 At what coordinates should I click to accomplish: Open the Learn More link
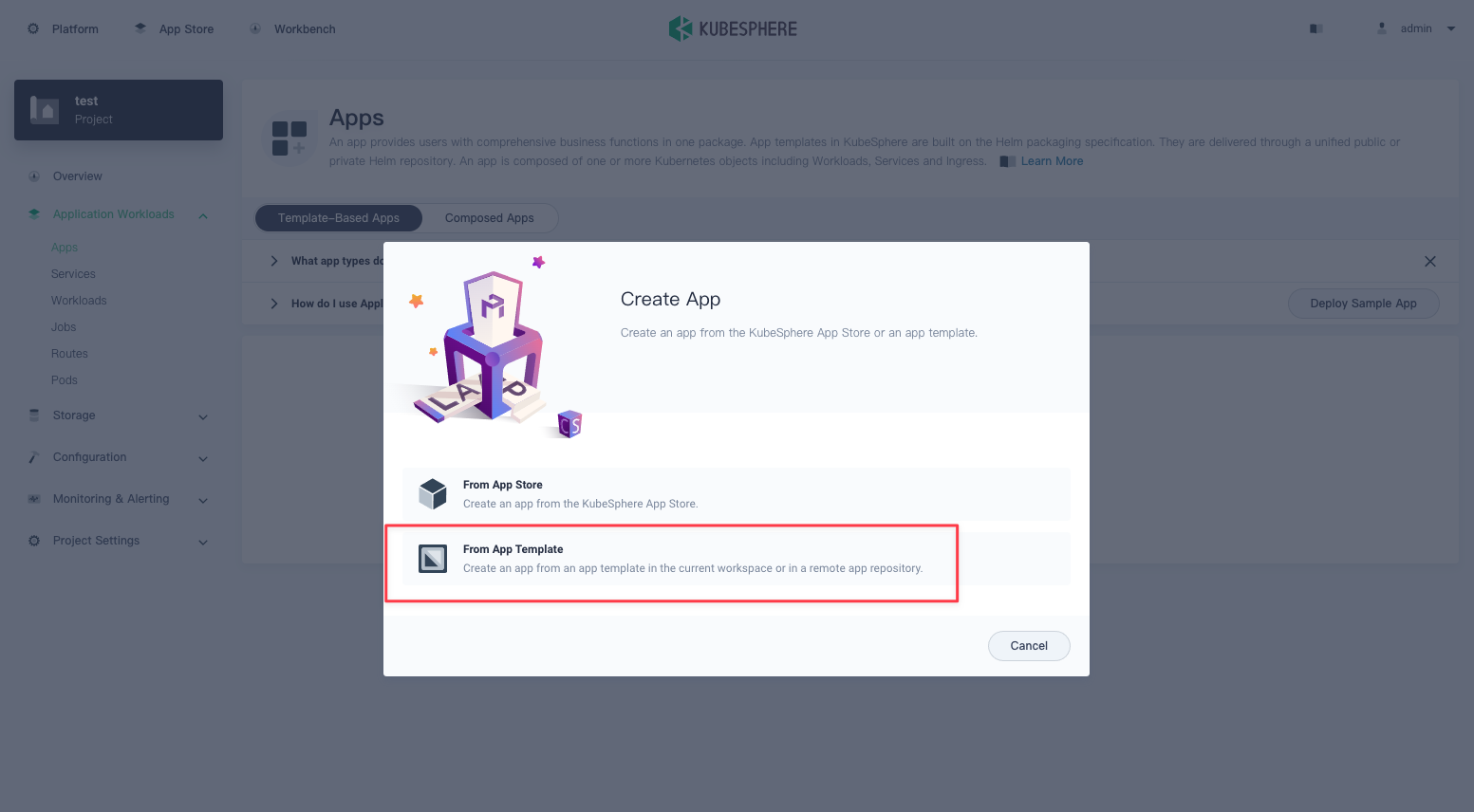[x=1052, y=160]
